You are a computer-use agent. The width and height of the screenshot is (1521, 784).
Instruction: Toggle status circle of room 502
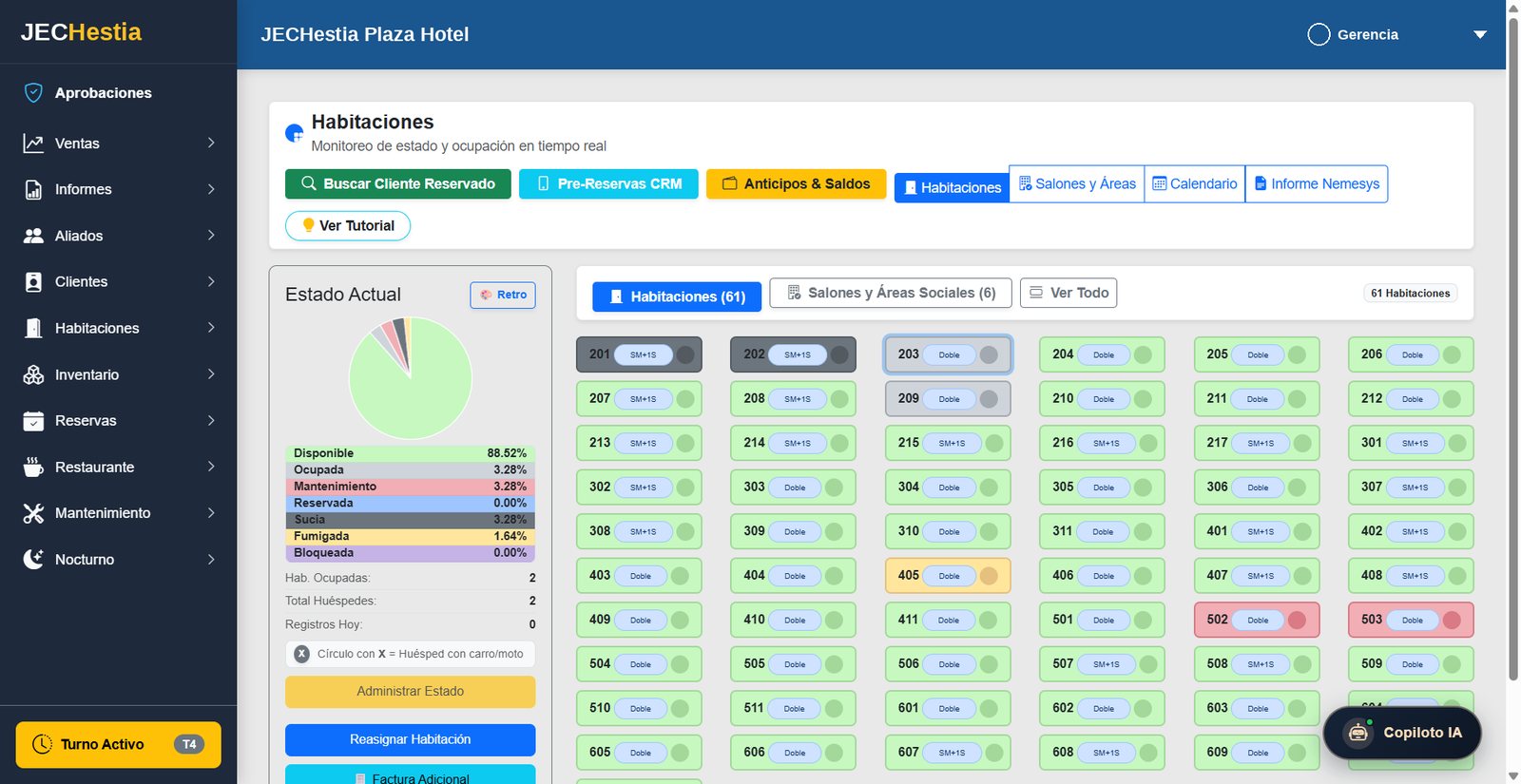click(1297, 620)
